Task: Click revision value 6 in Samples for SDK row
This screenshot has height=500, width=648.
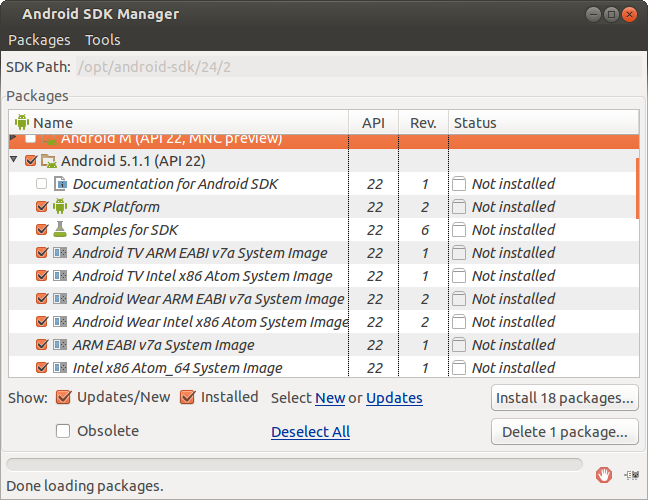Action: click(x=424, y=230)
